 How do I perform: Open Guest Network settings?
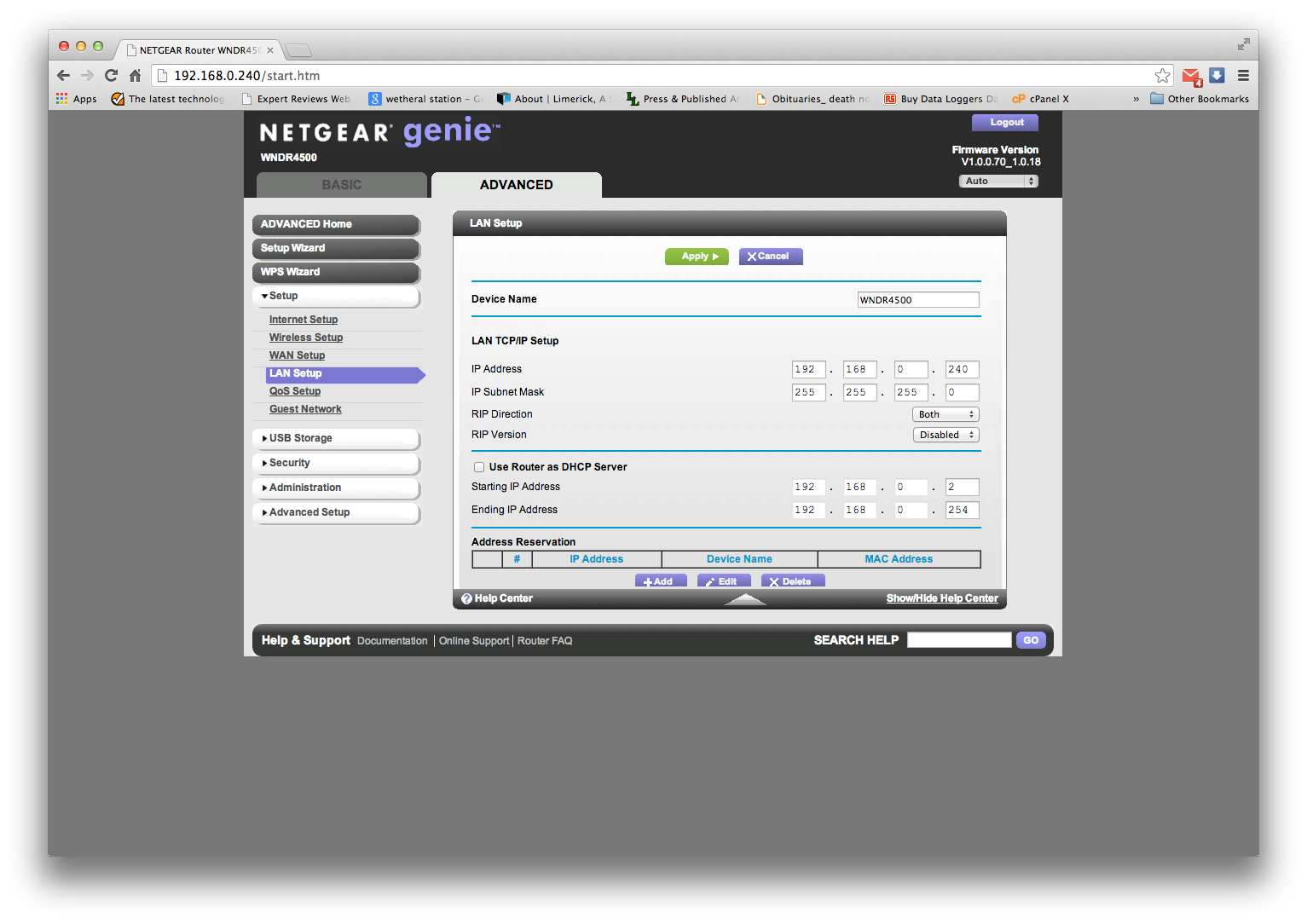(305, 409)
